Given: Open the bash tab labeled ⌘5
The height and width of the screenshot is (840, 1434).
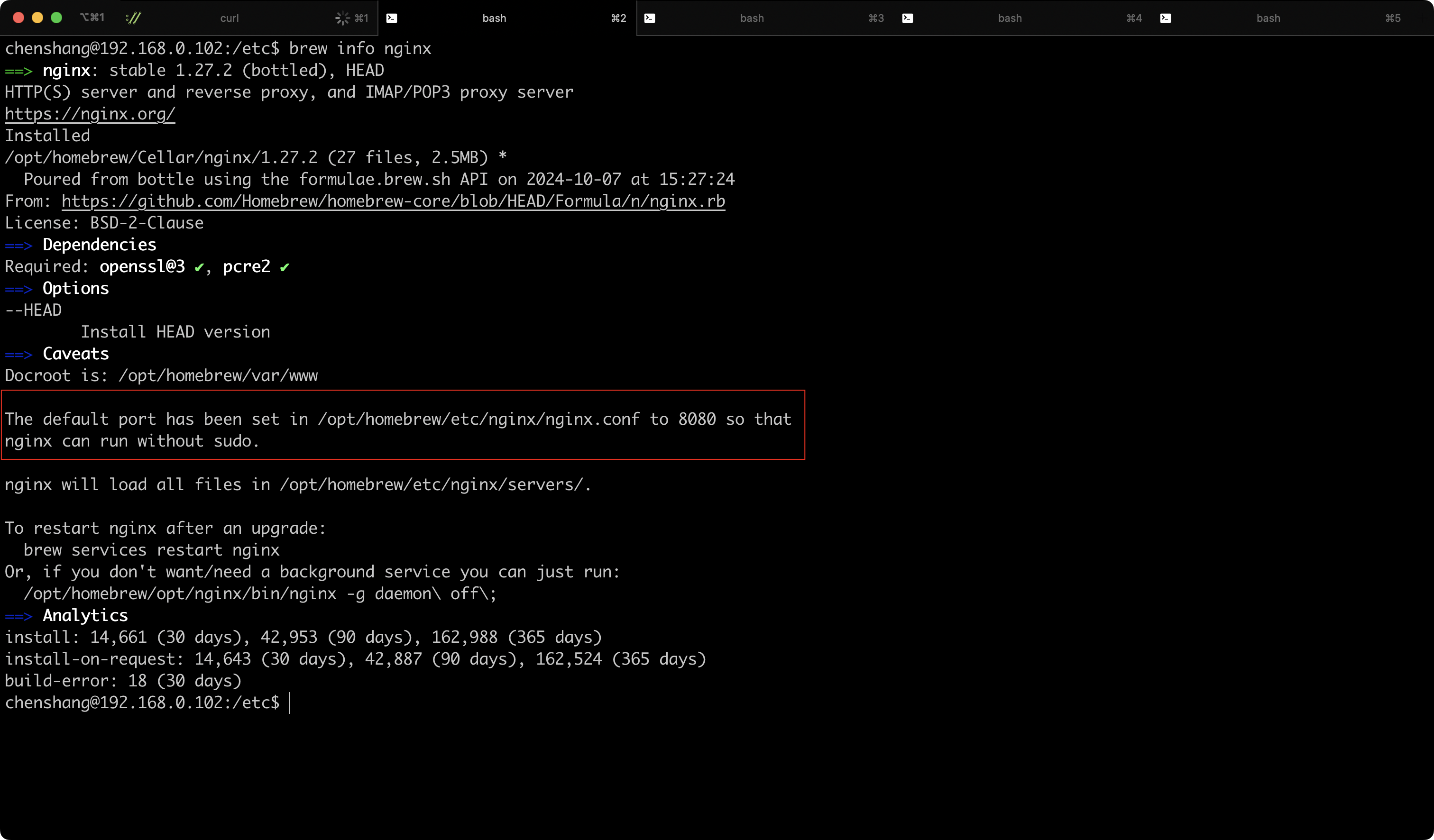Looking at the screenshot, I should [x=1268, y=18].
